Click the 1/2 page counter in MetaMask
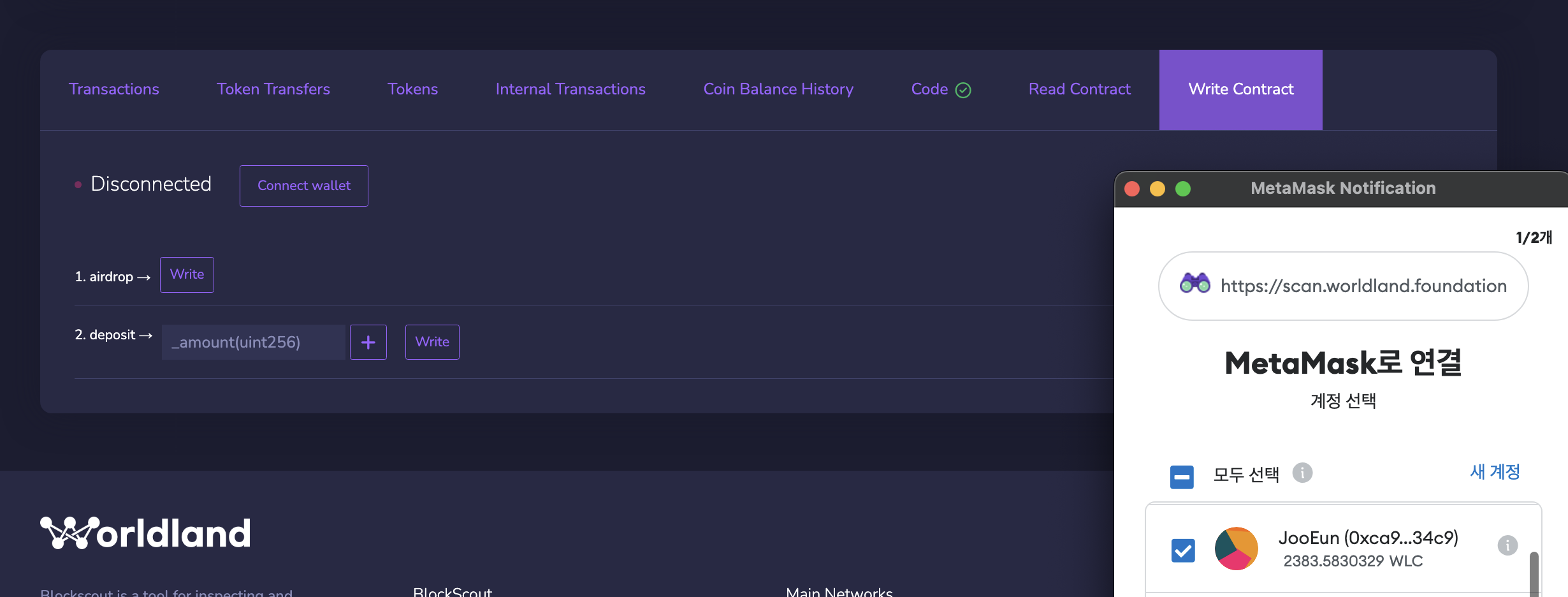The width and height of the screenshot is (1568, 597). pos(1534,237)
